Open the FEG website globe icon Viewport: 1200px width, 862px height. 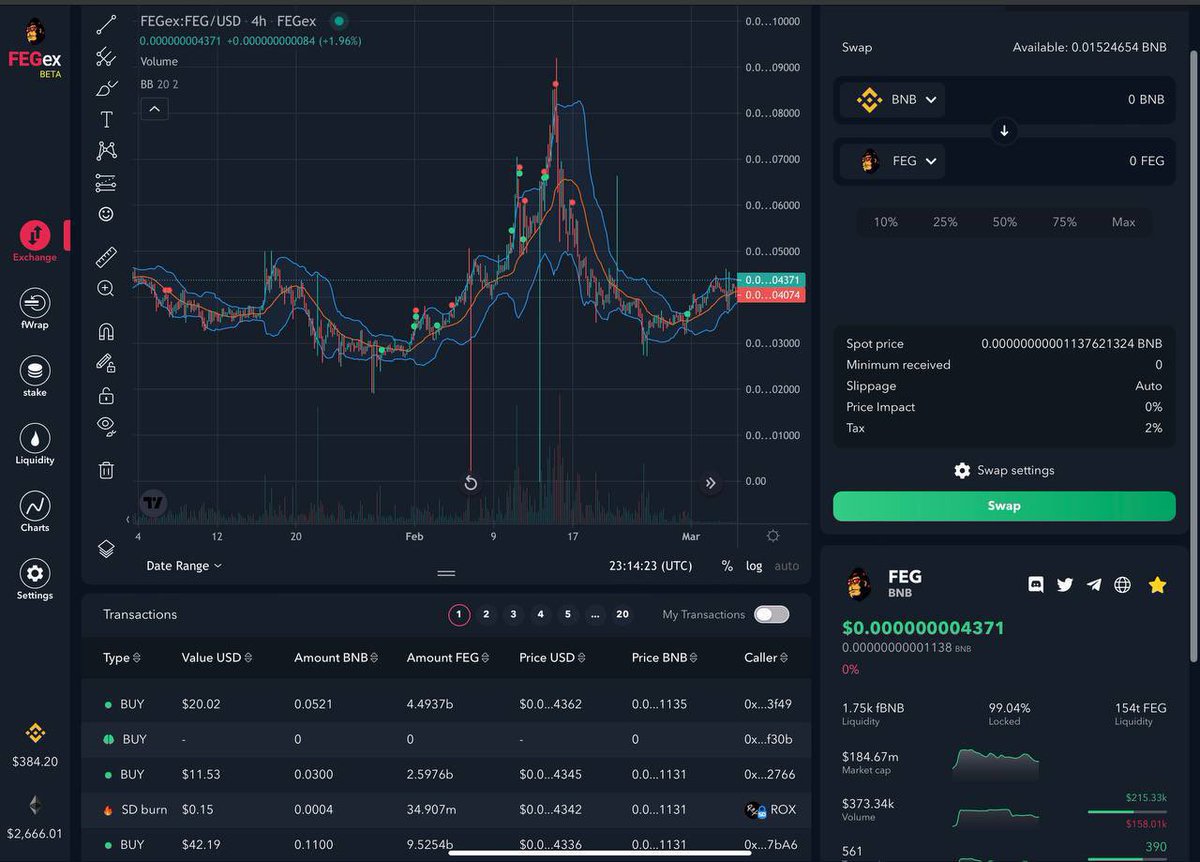coord(1123,585)
